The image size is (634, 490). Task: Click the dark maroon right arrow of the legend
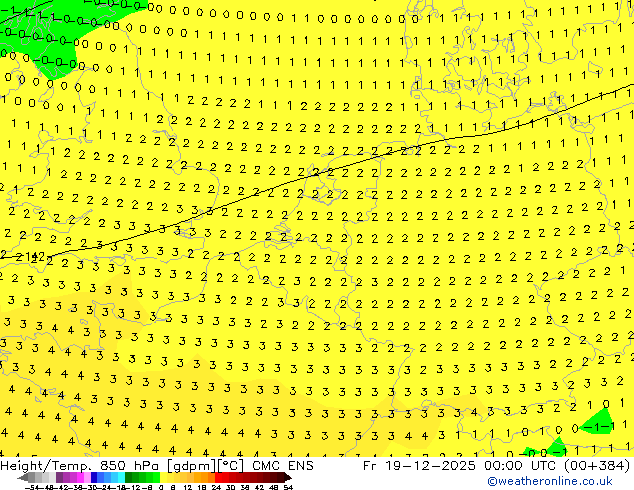[x=288, y=477]
